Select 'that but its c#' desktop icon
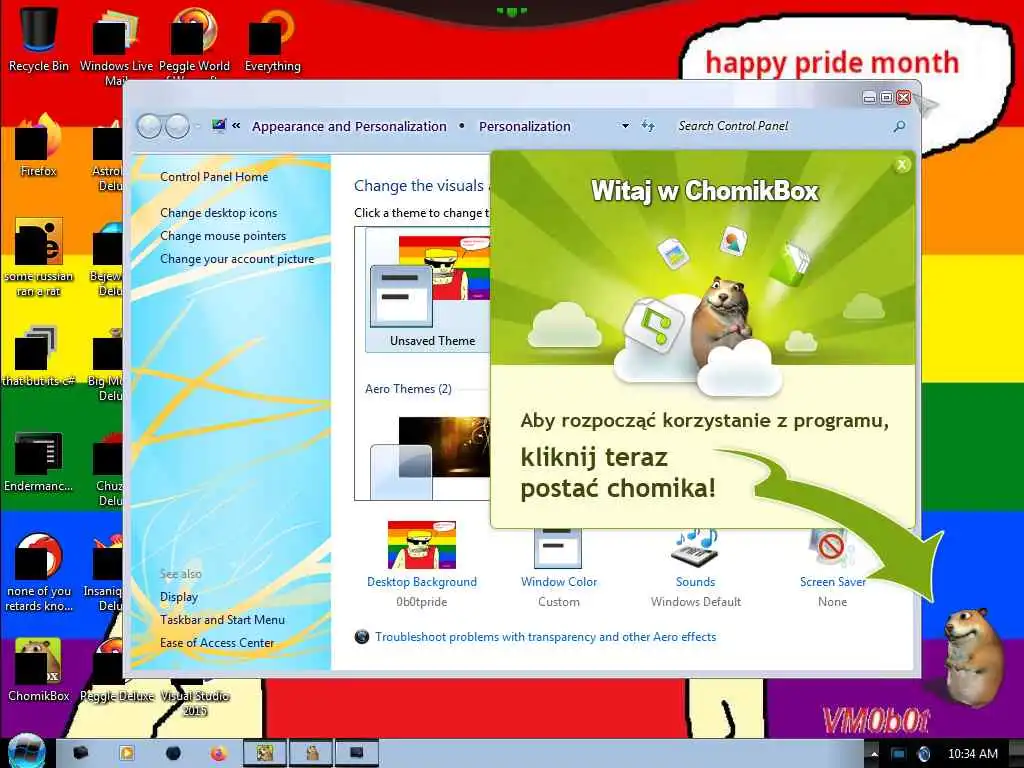Screen dimensions: 1024x768 point(39,356)
